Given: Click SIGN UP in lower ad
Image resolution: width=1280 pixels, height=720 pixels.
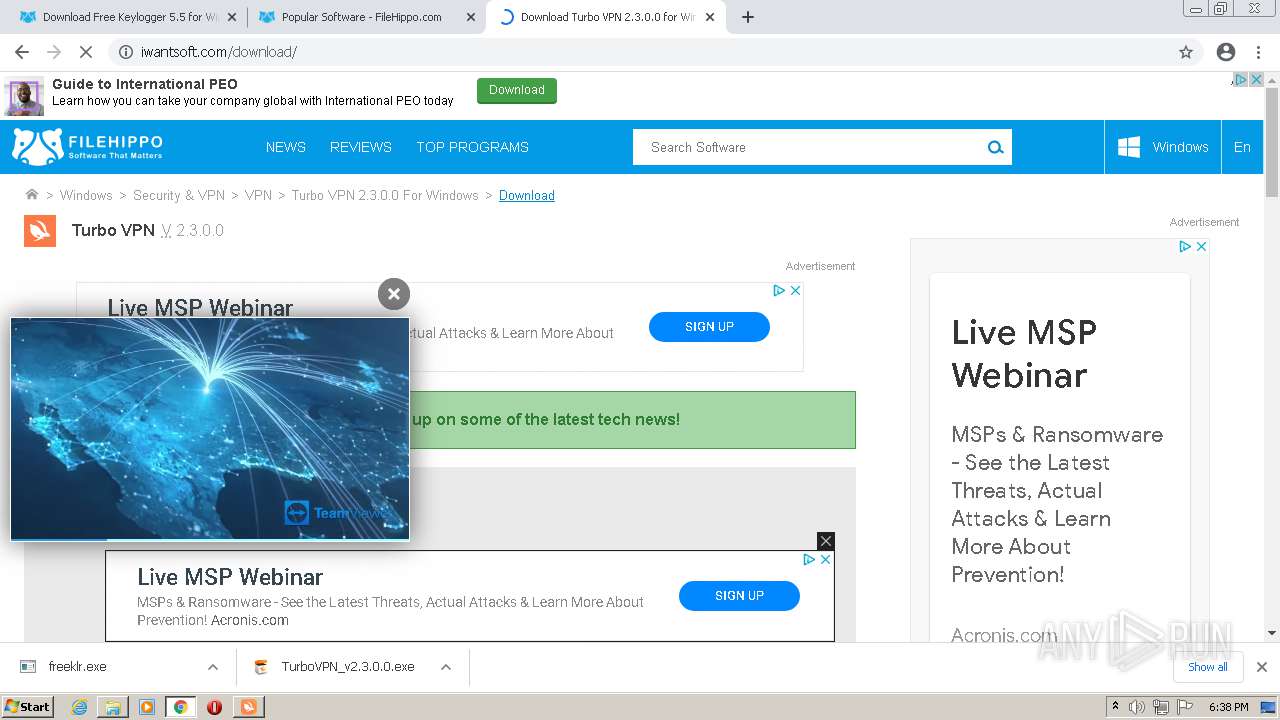Looking at the screenshot, I should click(739, 596).
